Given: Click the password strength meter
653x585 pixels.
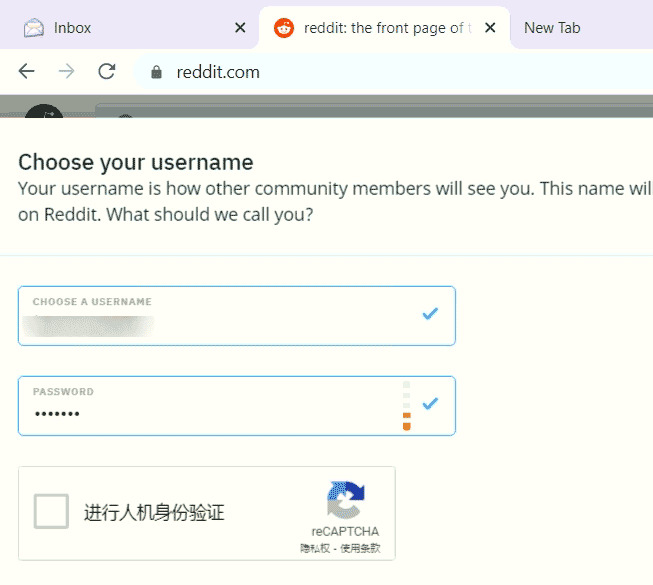Looking at the screenshot, I should 406,405.
